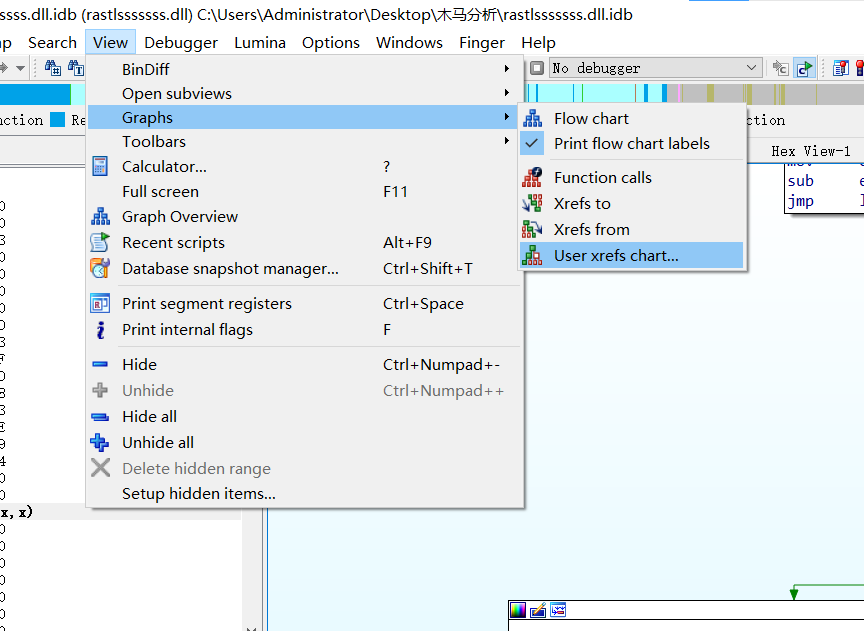Choose Setup hidden items entry

point(305,493)
